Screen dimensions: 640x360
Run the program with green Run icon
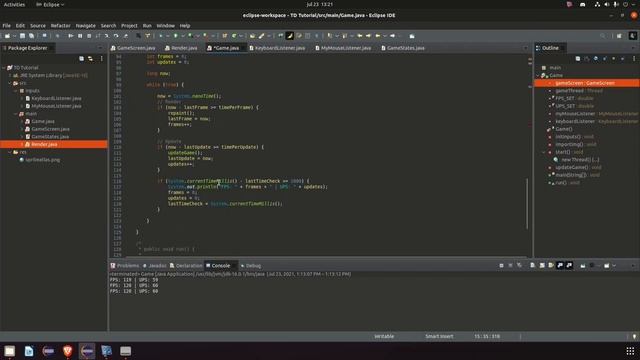(176, 36)
